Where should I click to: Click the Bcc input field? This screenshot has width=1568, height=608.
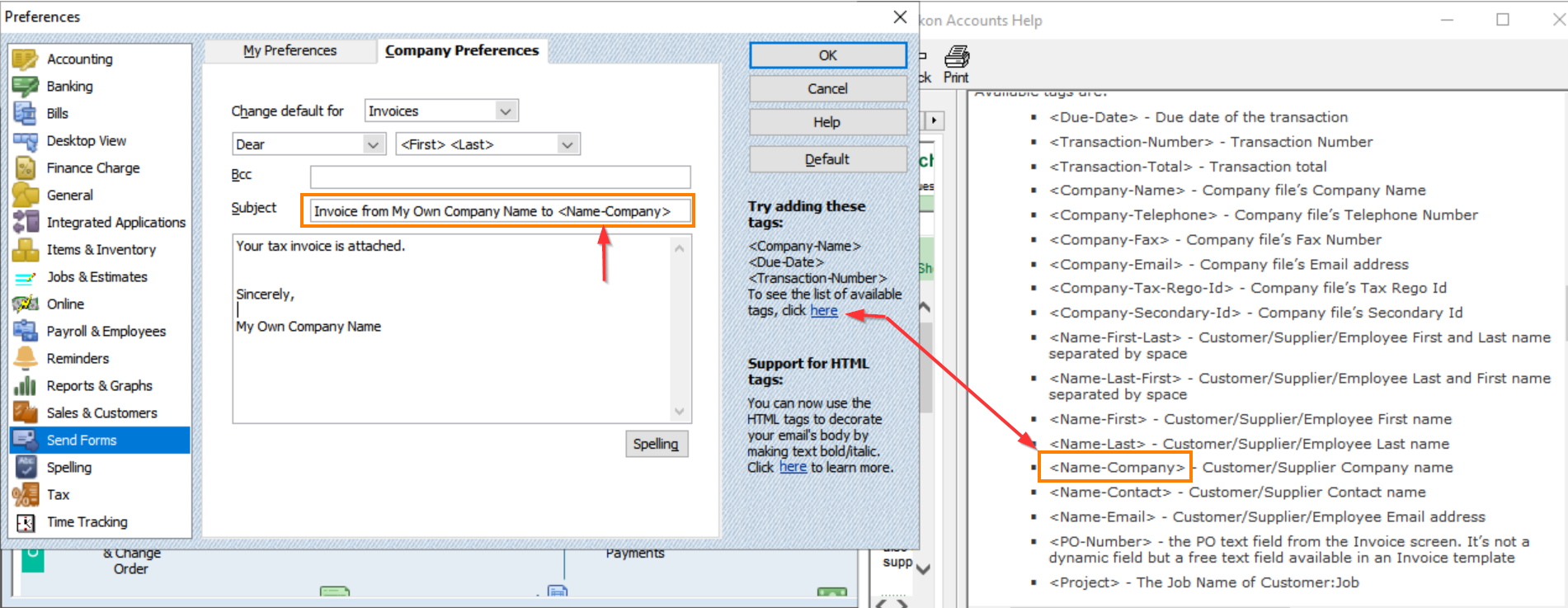click(500, 177)
